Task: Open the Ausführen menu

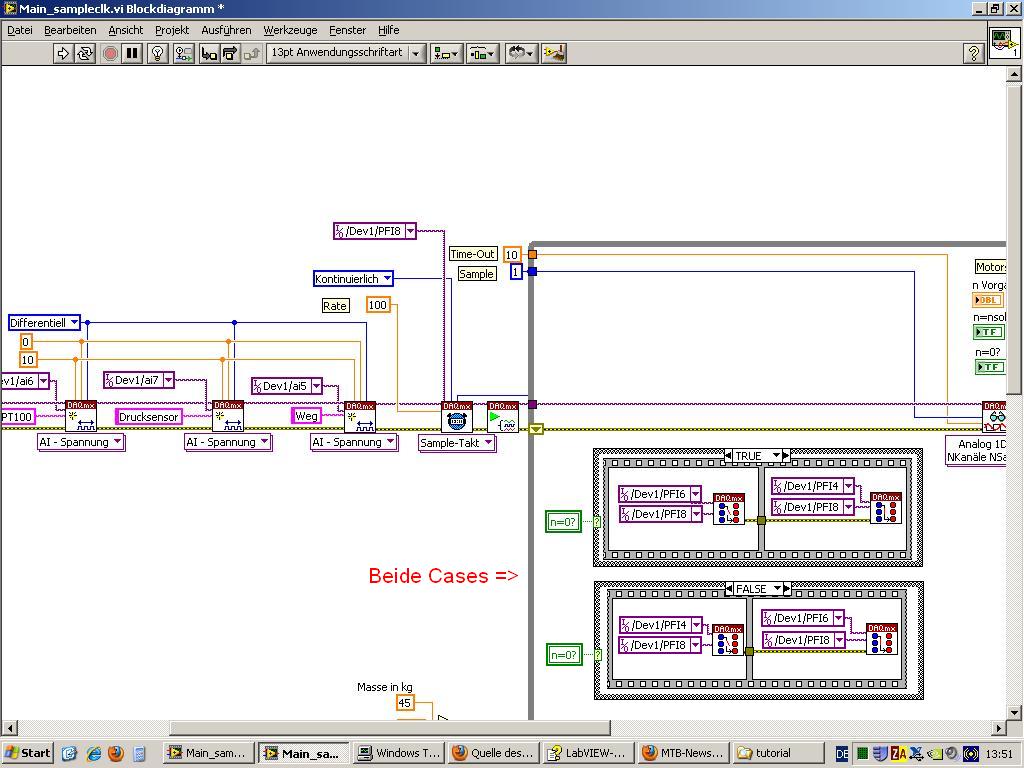Action: [x=226, y=30]
